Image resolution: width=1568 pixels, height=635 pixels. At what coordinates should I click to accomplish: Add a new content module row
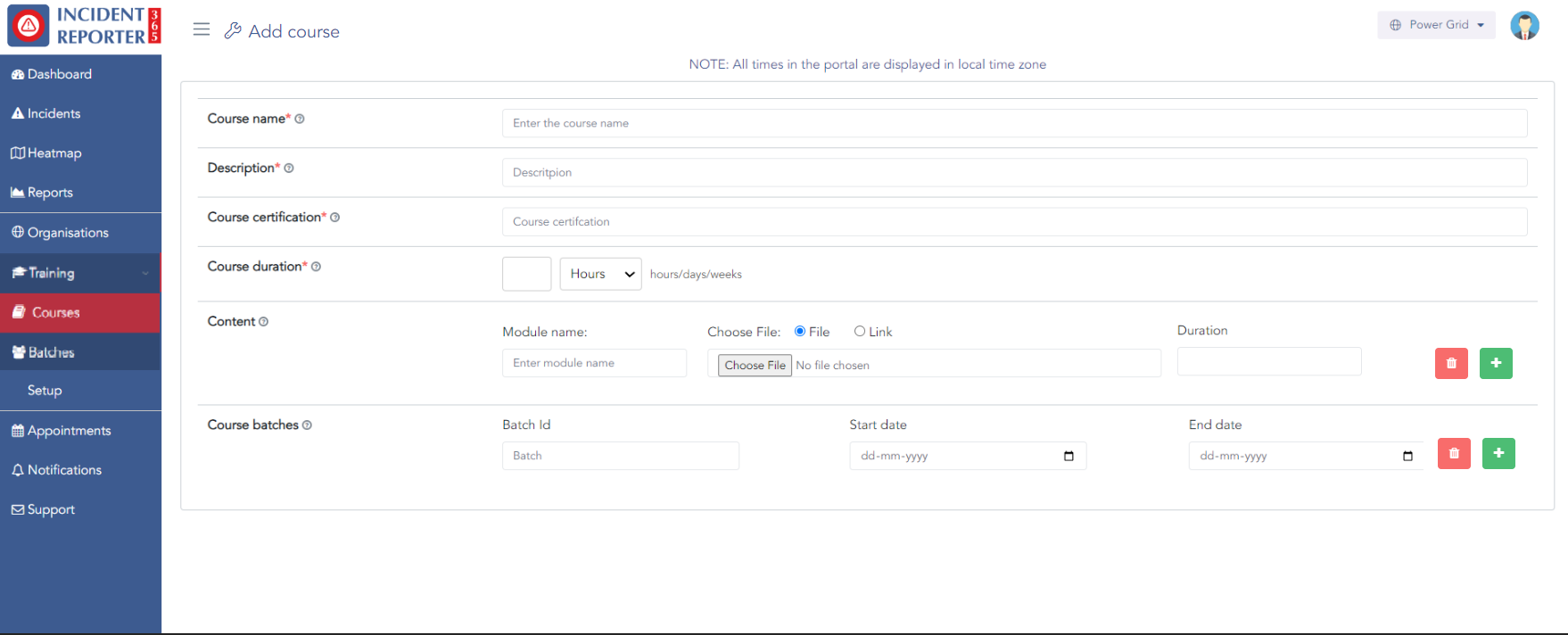pyautogui.click(x=1495, y=363)
